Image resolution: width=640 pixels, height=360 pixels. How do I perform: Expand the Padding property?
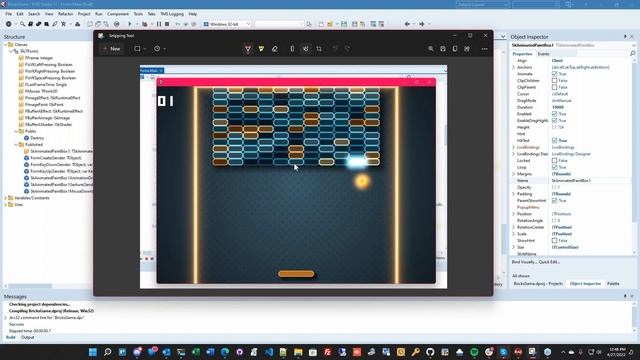513,194
